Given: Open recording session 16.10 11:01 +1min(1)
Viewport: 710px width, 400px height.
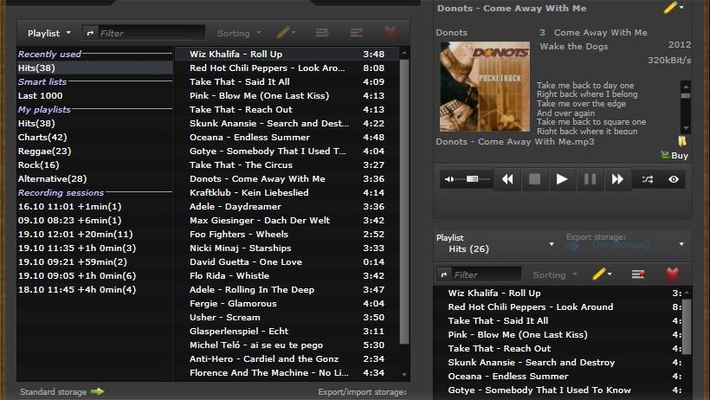Looking at the screenshot, I should [95, 207].
